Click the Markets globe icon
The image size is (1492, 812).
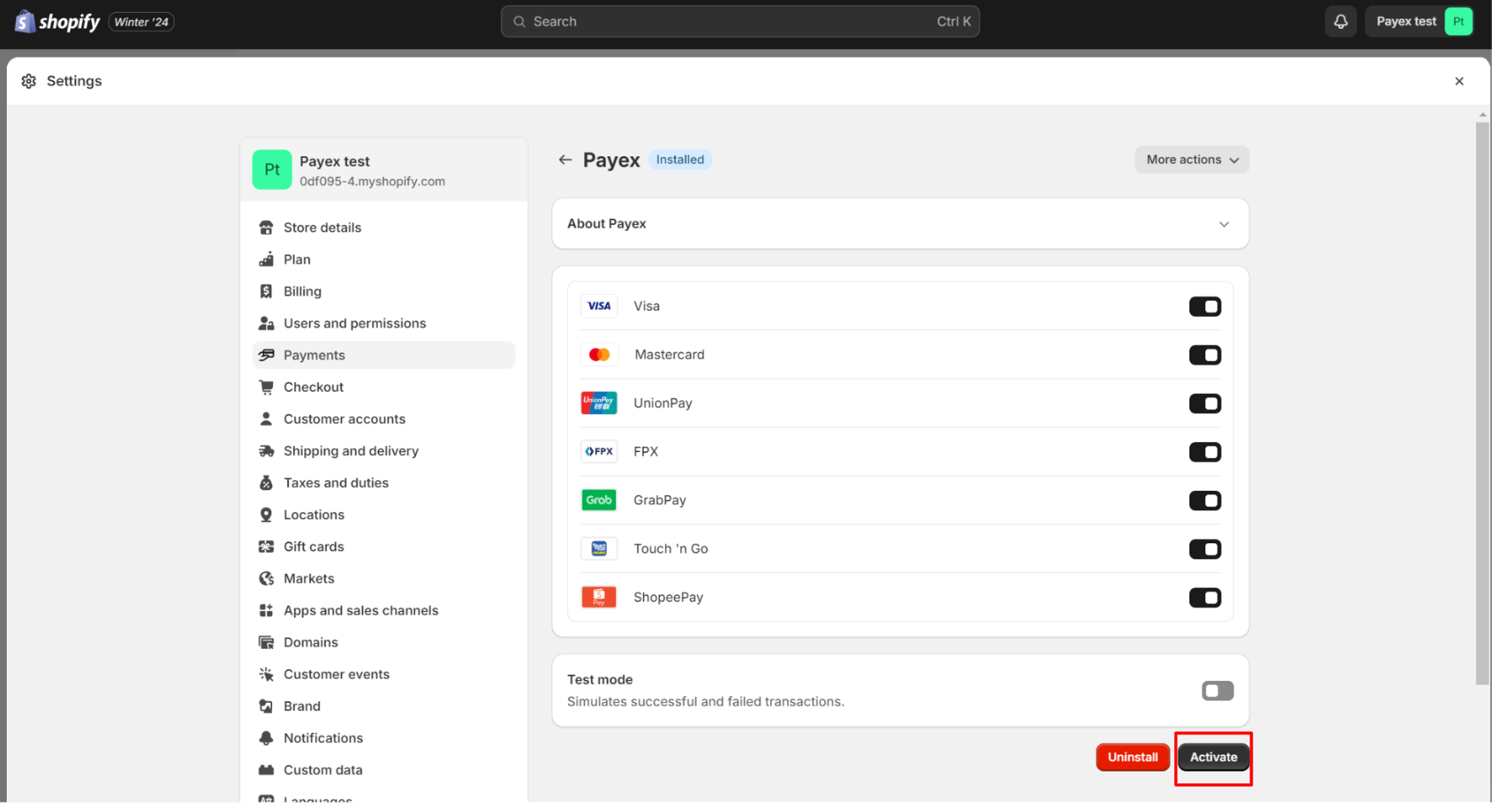click(266, 579)
